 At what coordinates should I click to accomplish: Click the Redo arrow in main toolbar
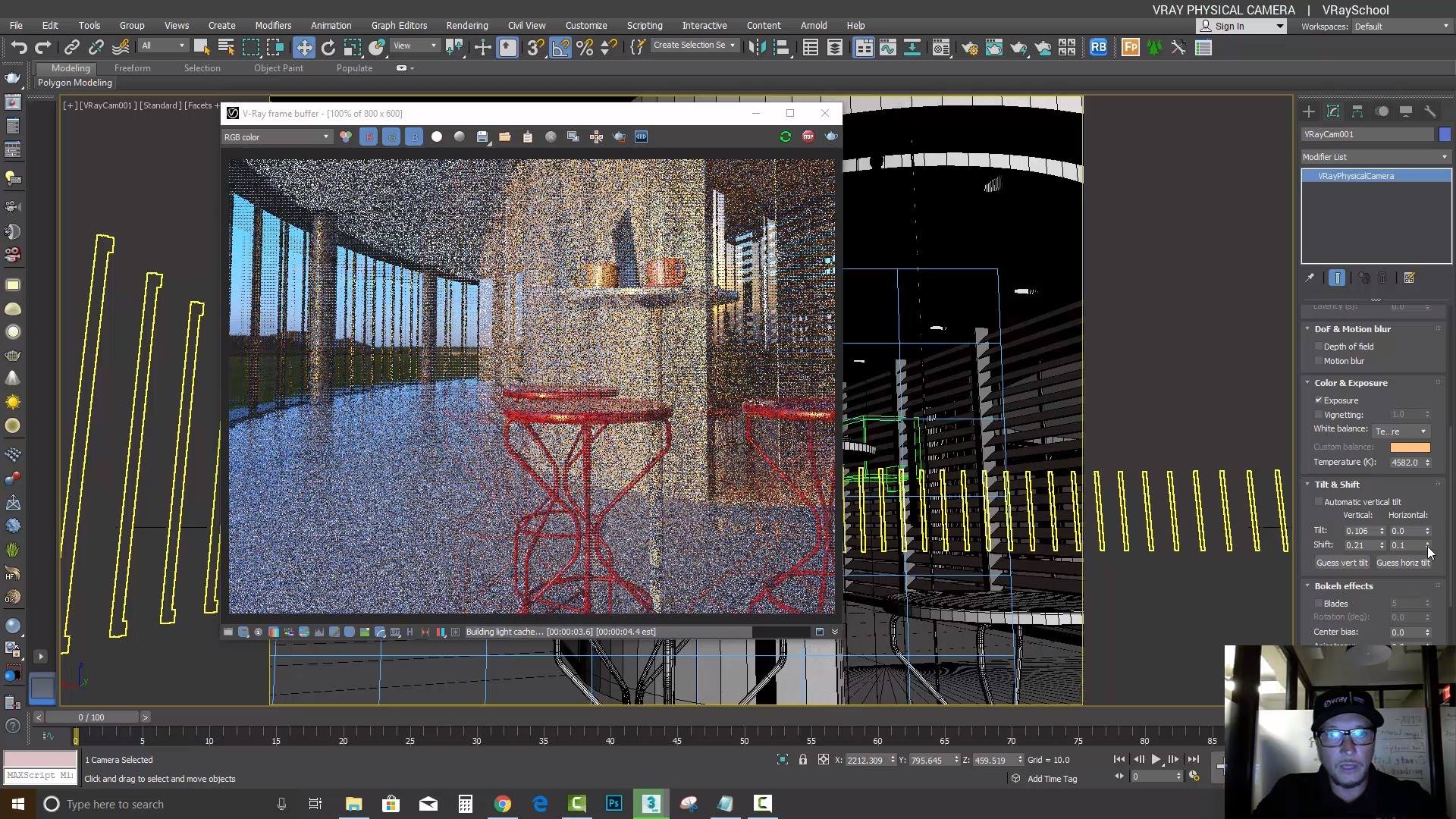(43, 48)
